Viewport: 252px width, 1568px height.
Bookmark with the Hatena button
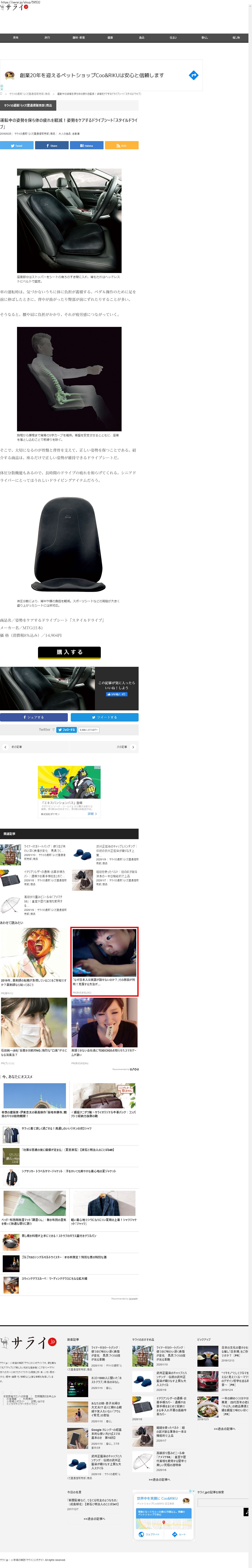pos(87,146)
